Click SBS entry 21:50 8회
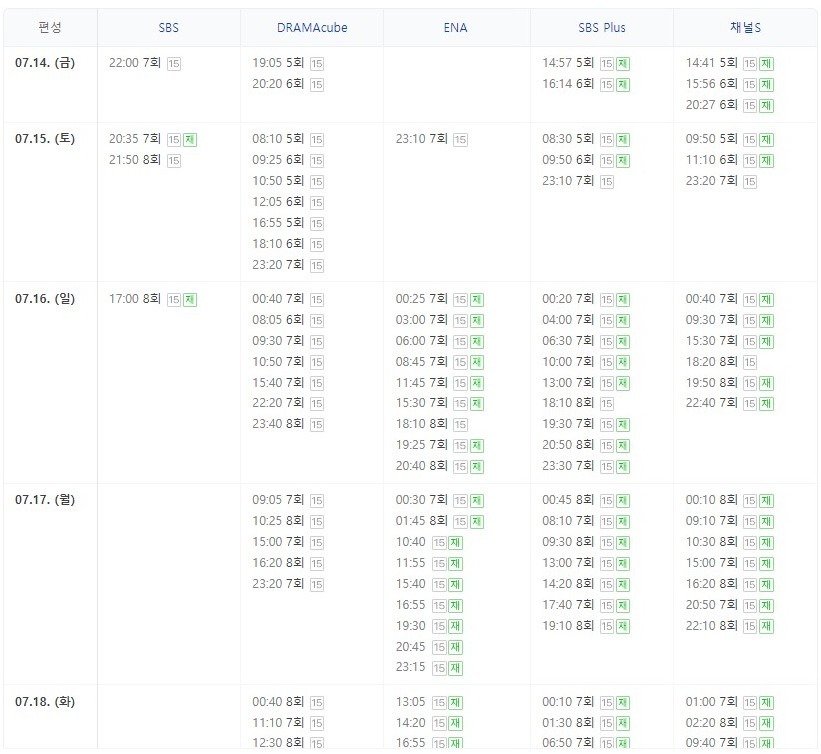The image size is (821, 754). pos(135,160)
